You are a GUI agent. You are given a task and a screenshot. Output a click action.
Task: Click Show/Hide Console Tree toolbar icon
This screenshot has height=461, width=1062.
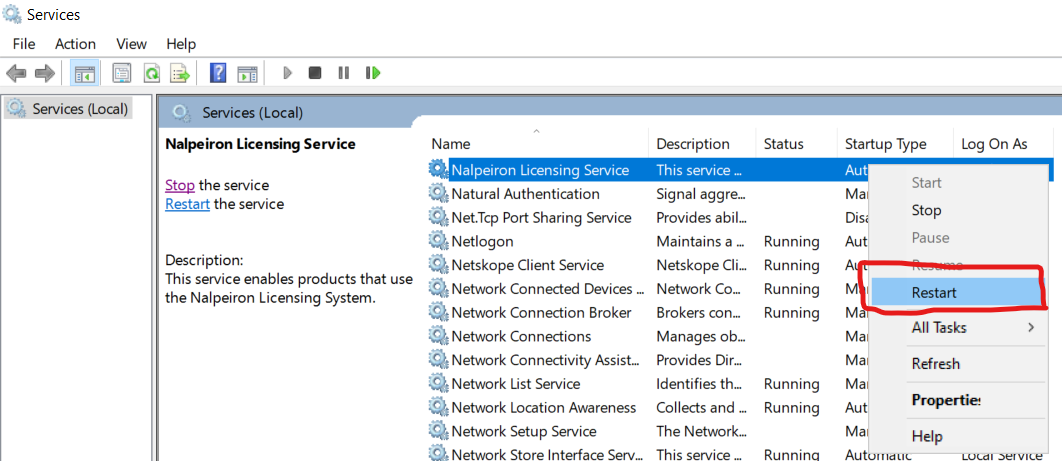click(85, 73)
